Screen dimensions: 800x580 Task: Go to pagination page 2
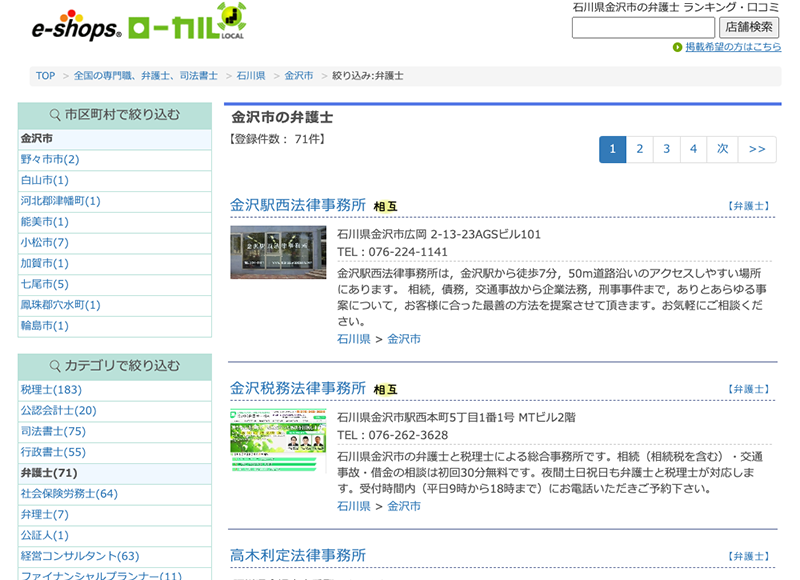coord(639,149)
